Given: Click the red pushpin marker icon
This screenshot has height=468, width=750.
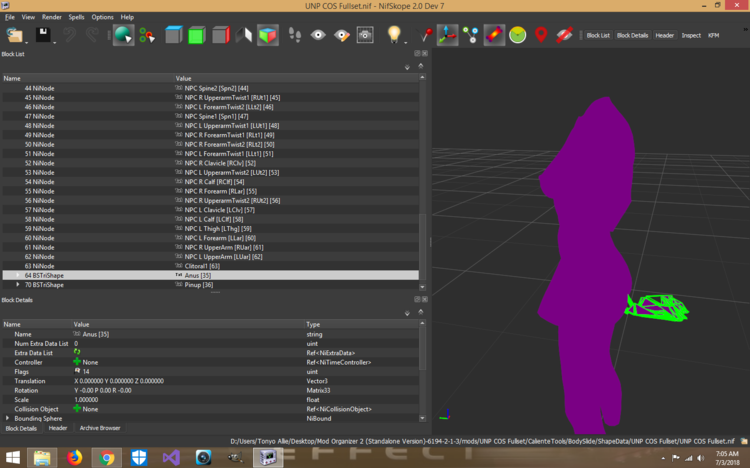Looking at the screenshot, I should (424, 35).
